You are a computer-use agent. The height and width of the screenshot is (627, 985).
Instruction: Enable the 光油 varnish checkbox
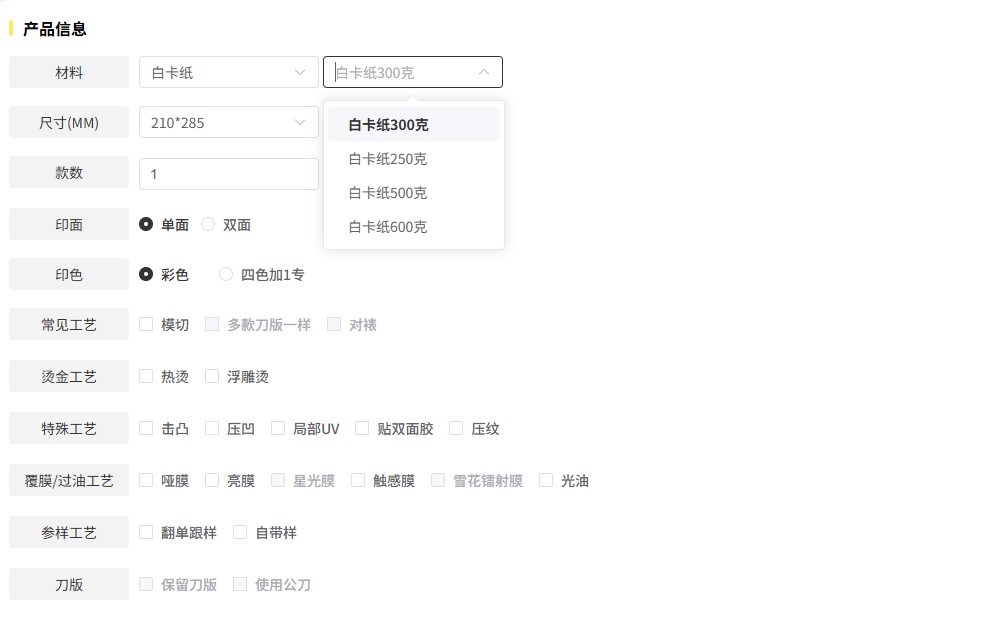[545, 480]
